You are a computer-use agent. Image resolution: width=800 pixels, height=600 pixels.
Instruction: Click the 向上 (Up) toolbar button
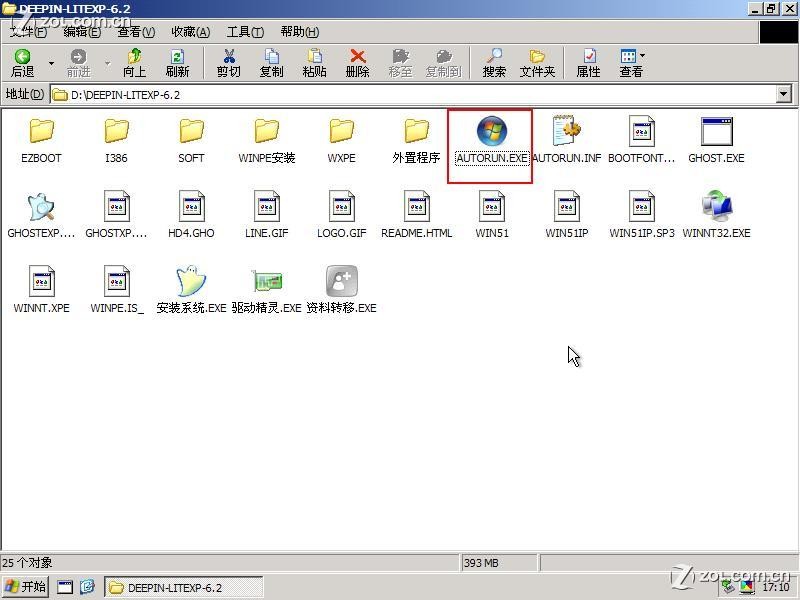pos(134,63)
